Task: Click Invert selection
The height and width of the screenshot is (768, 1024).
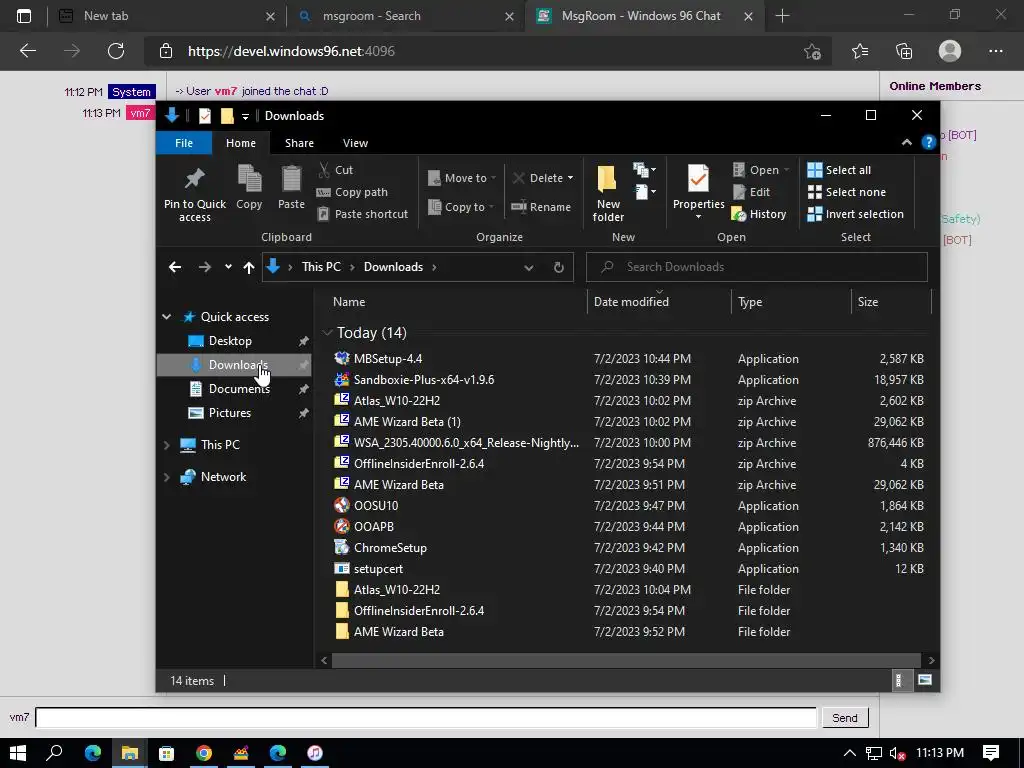Action: pos(856,214)
